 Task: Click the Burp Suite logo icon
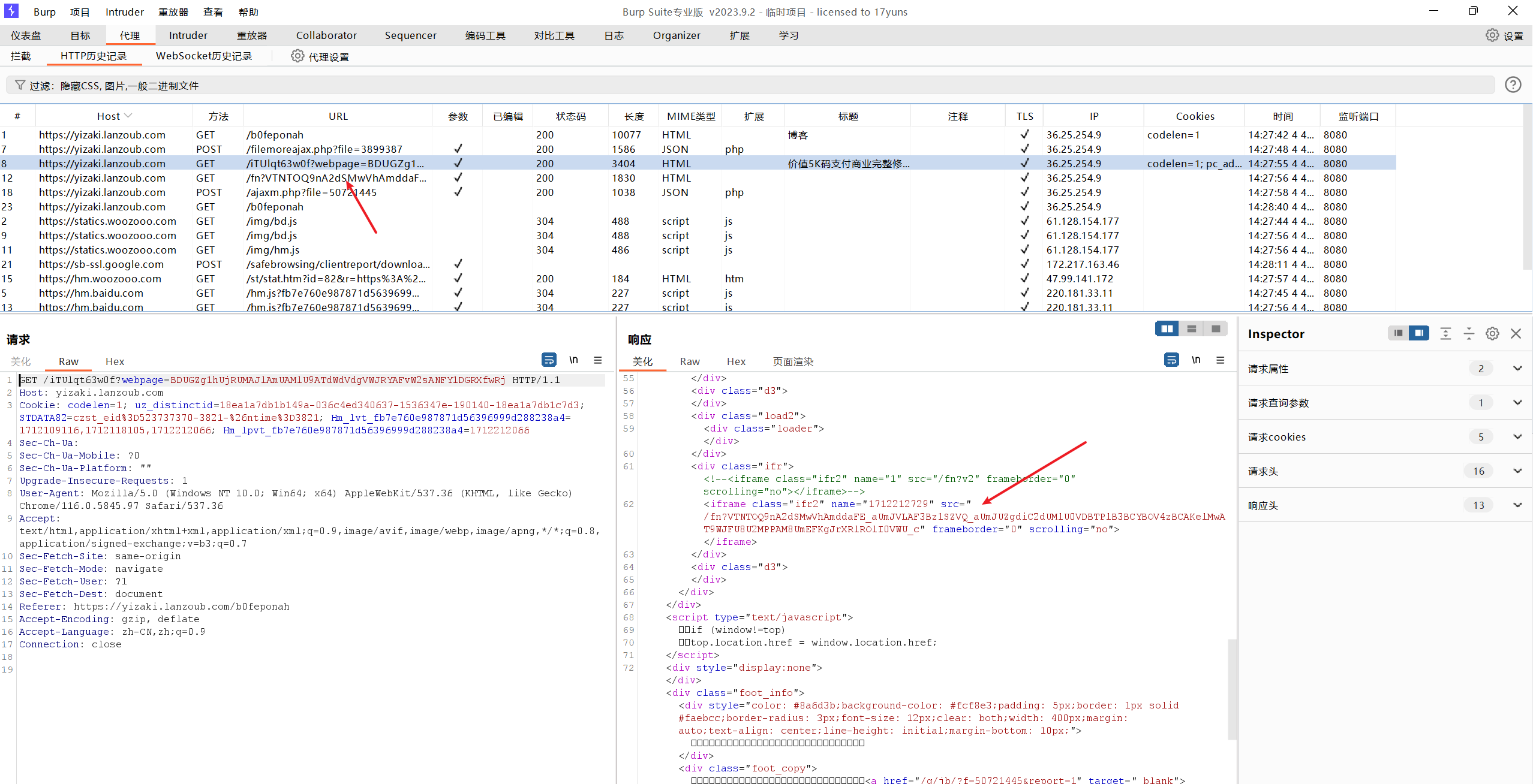coord(11,11)
